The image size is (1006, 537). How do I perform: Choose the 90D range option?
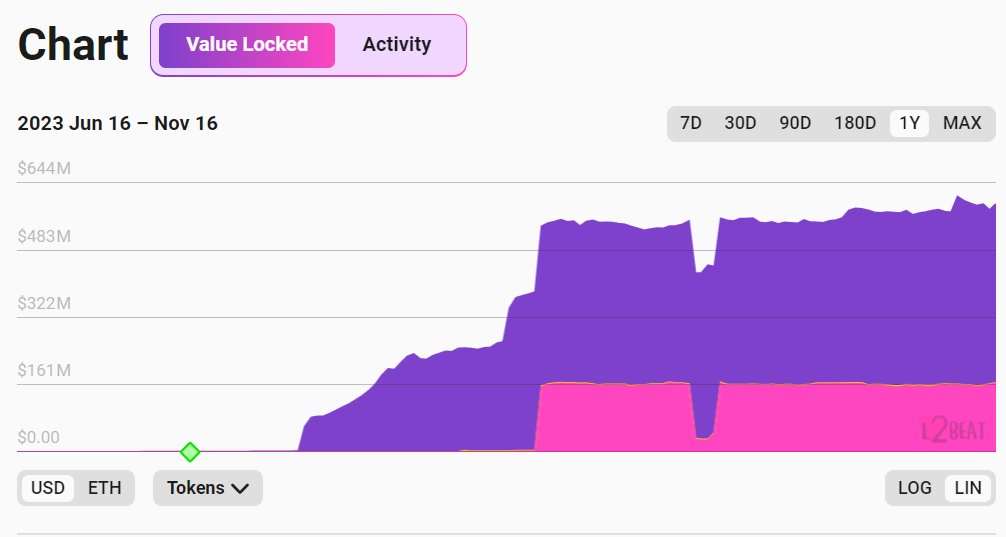(x=795, y=123)
